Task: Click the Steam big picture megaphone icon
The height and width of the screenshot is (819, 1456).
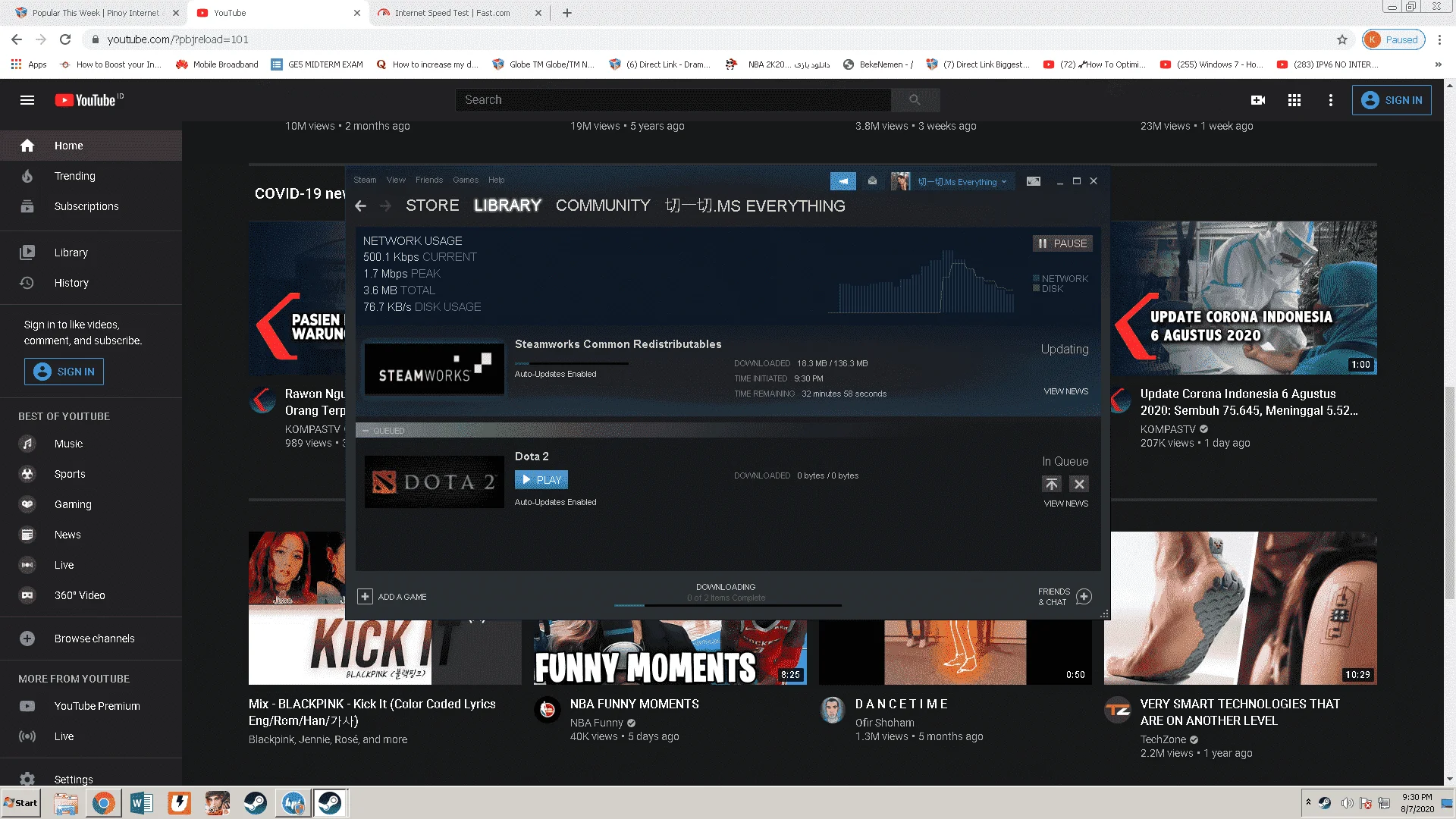Action: tap(843, 181)
